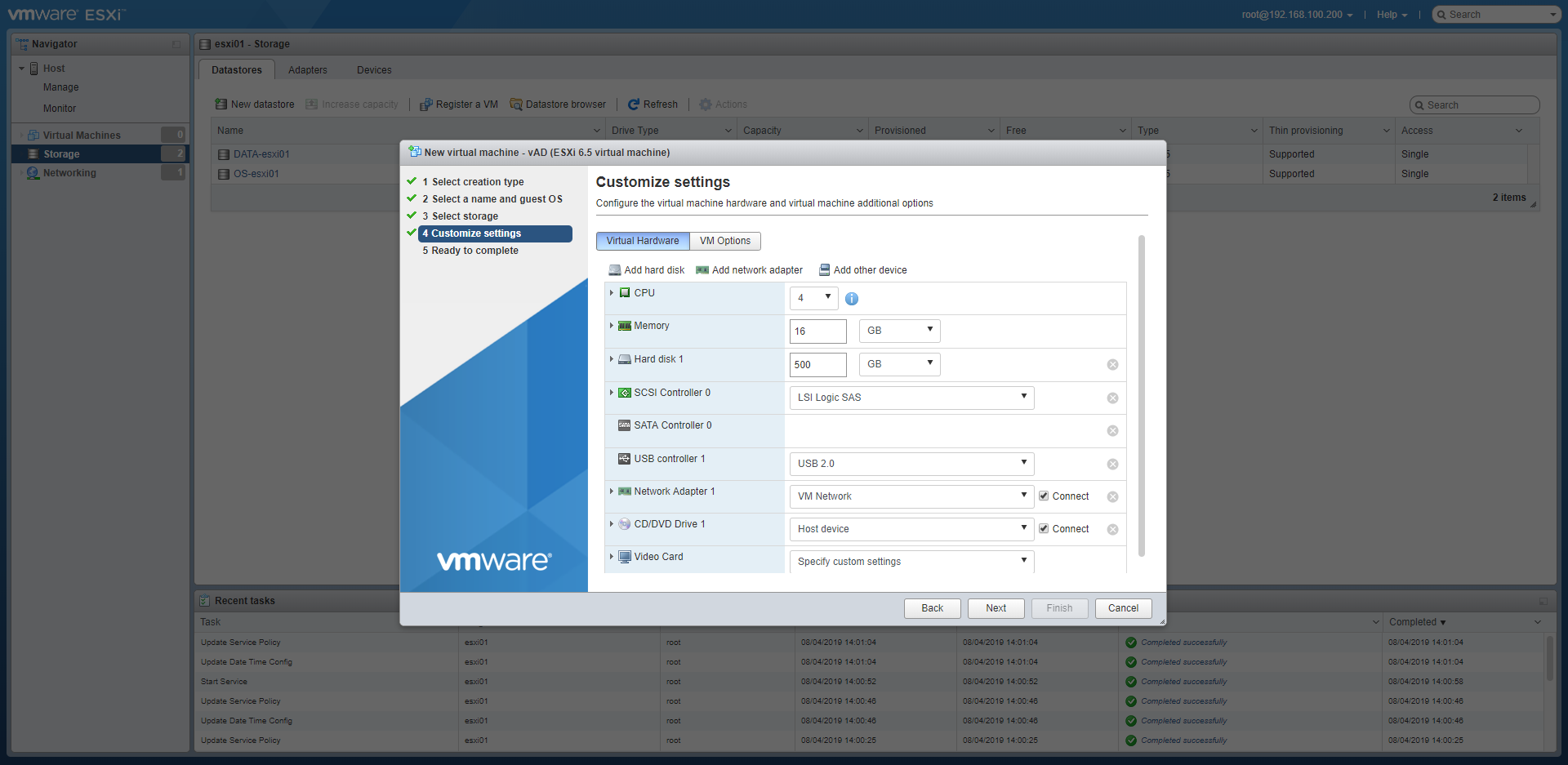Uncheck Connect for CD/DVD Drive 1

pos(1044,529)
